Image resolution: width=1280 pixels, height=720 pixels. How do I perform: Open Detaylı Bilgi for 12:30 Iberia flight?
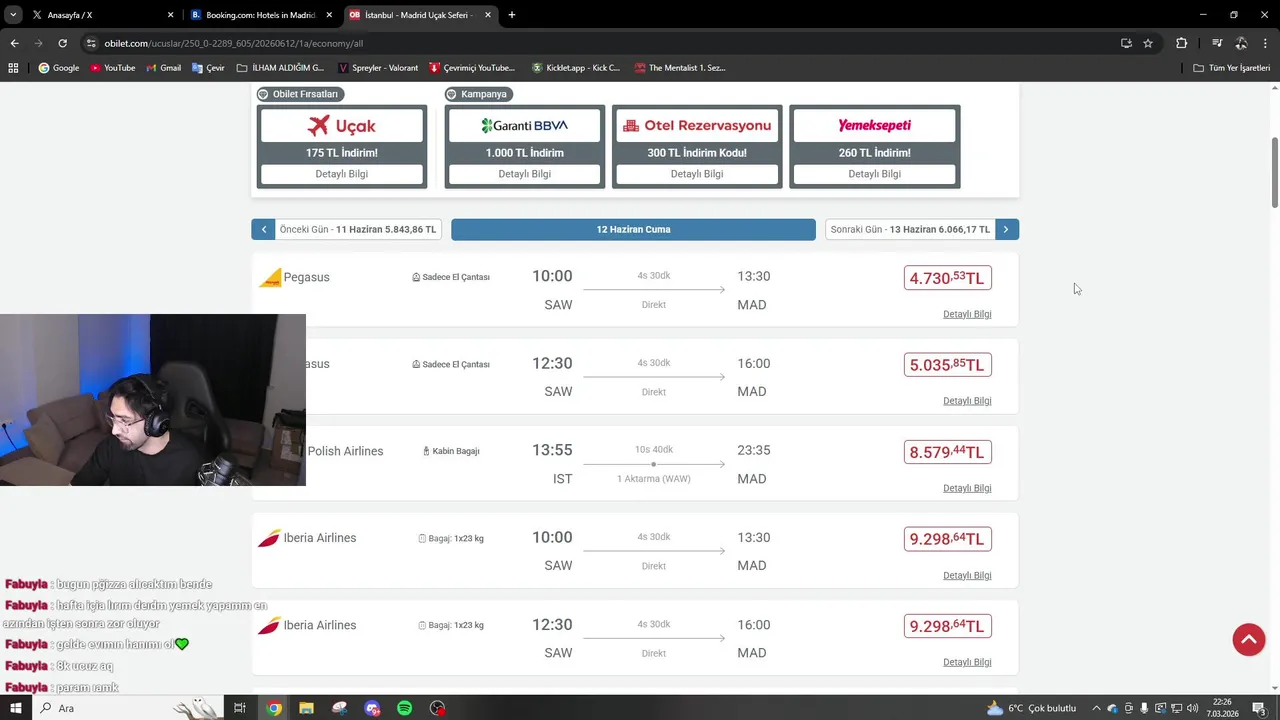pyautogui.click(x=967, y=662)
